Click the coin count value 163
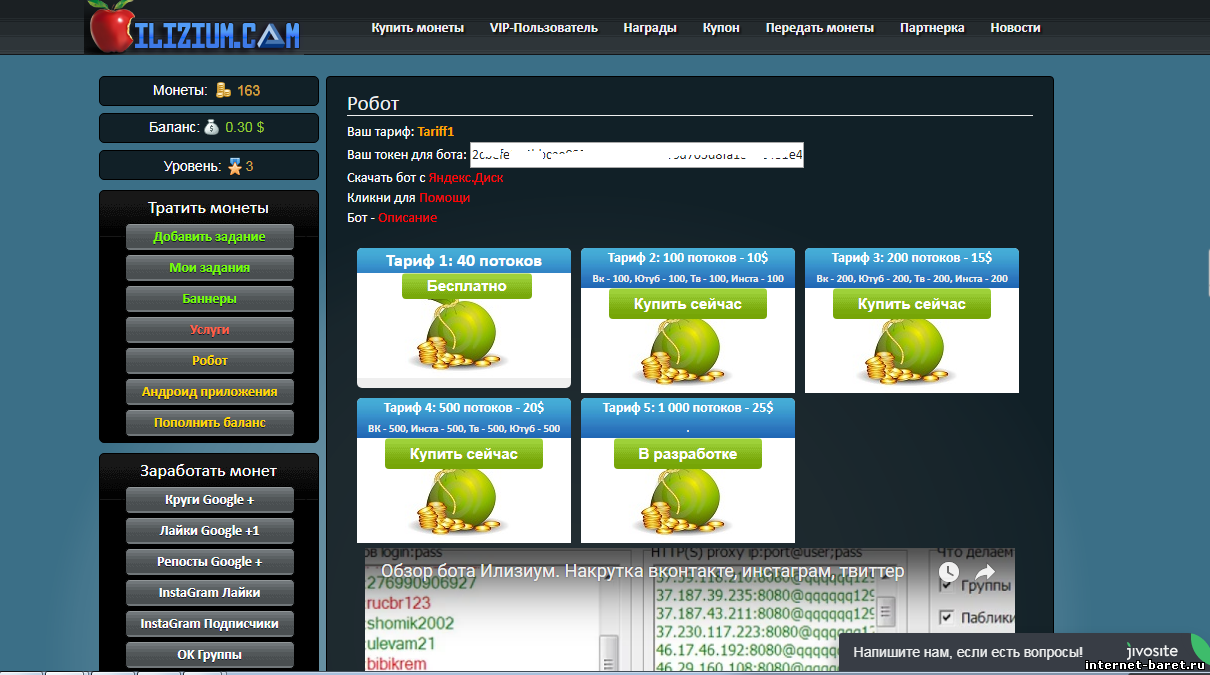Viewport: 1210px width, 675px height. 249,91
